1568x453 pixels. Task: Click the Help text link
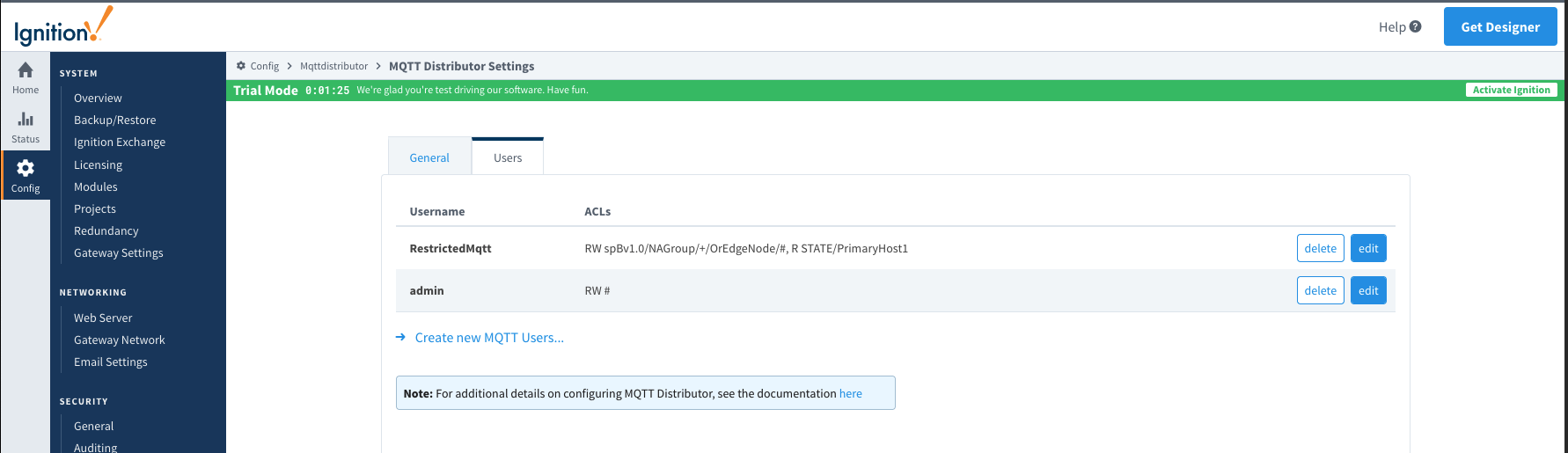(1392, 26)
